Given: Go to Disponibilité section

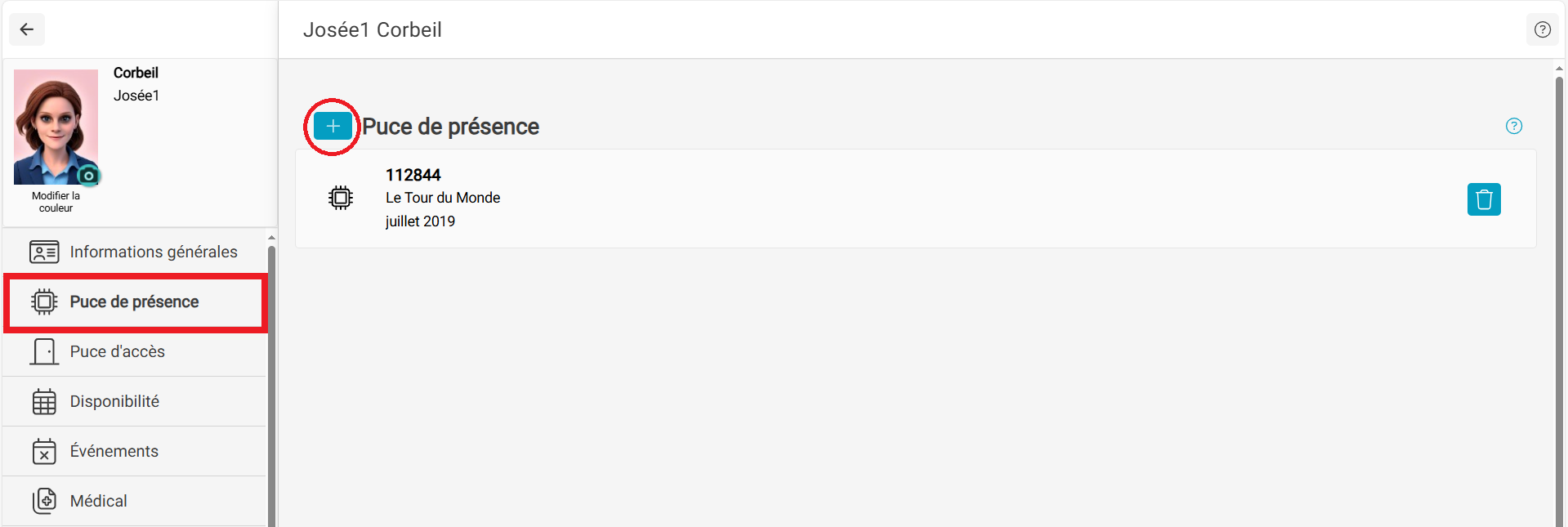Looking at the screenshot, I should (135, 402).
